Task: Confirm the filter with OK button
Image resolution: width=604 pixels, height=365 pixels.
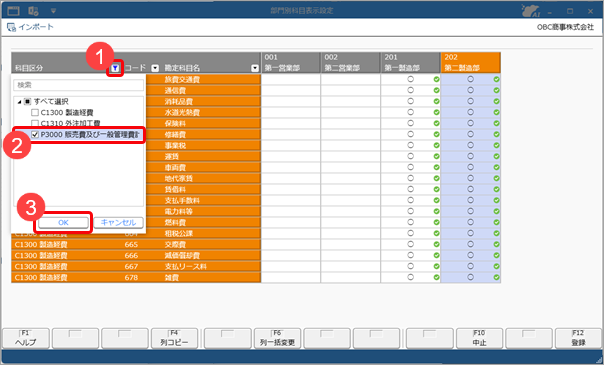Action: 63,223
